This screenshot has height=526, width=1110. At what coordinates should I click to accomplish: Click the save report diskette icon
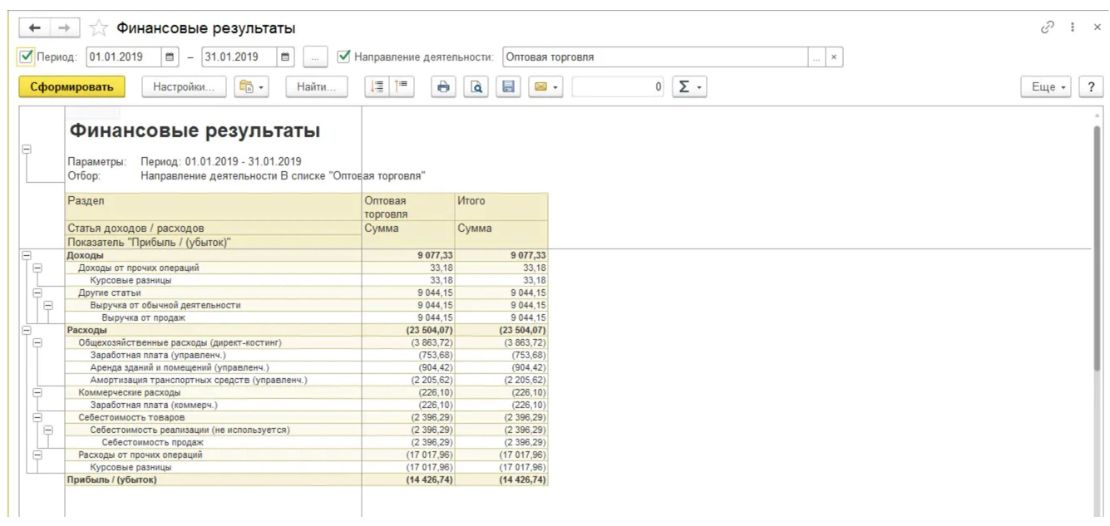[509, 88]
